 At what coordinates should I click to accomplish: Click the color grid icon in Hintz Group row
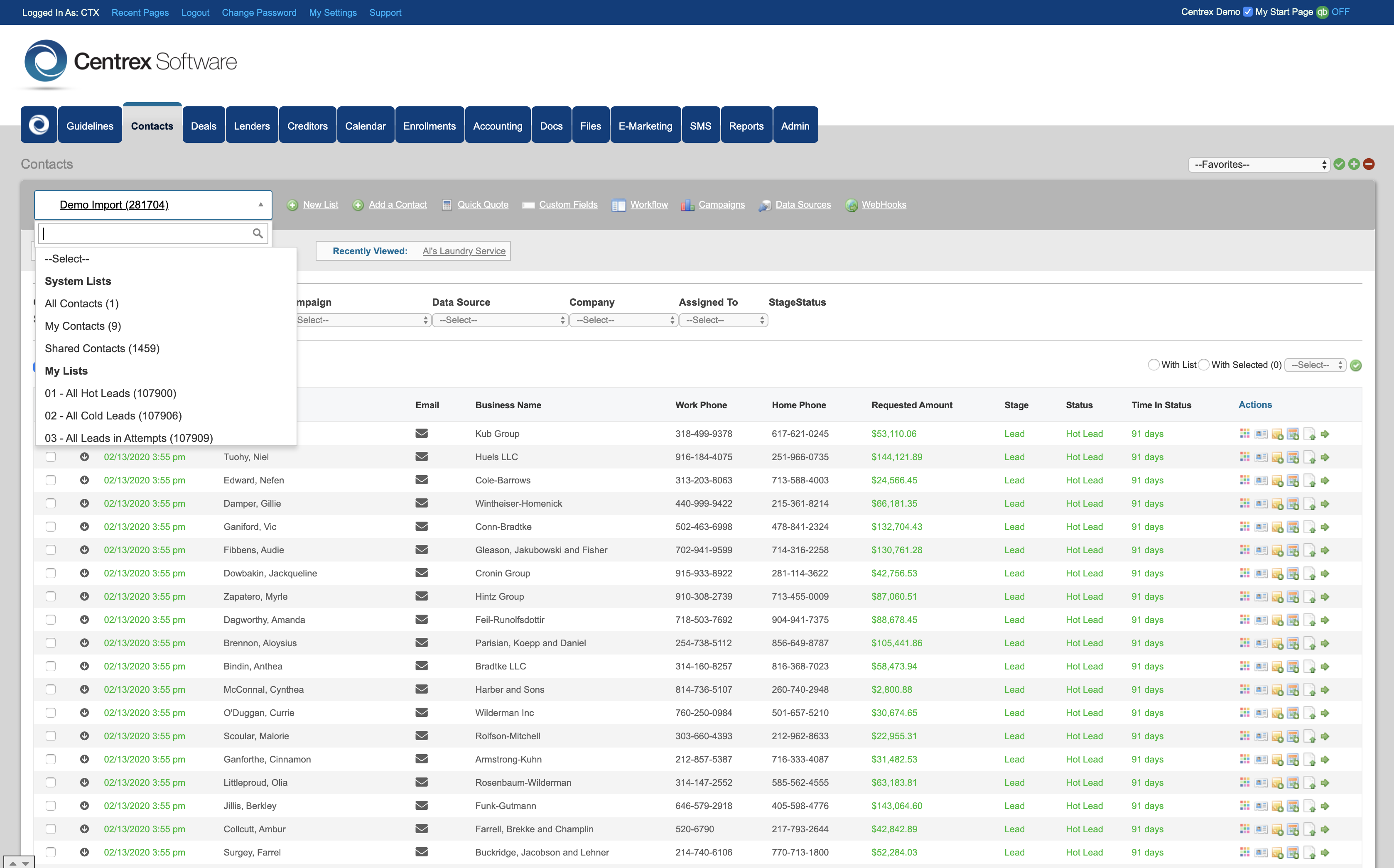(x=1245, y=596)
